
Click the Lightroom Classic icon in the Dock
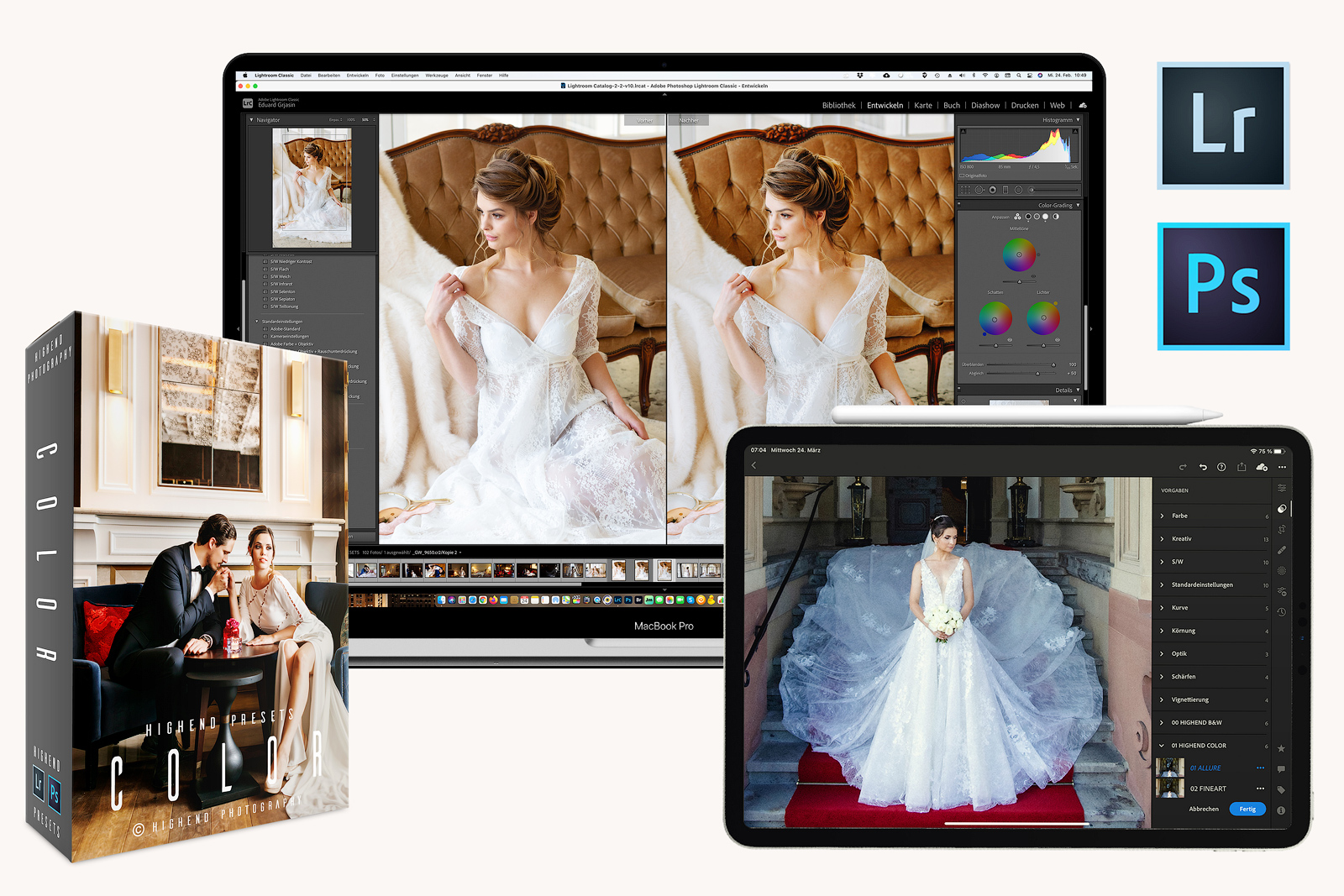point(618,600)
